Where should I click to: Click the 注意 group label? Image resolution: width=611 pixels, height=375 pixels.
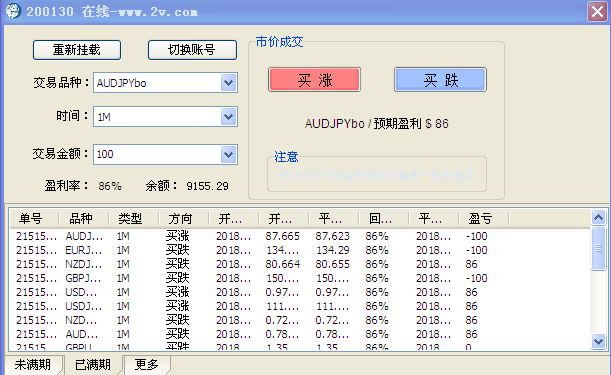286,157
